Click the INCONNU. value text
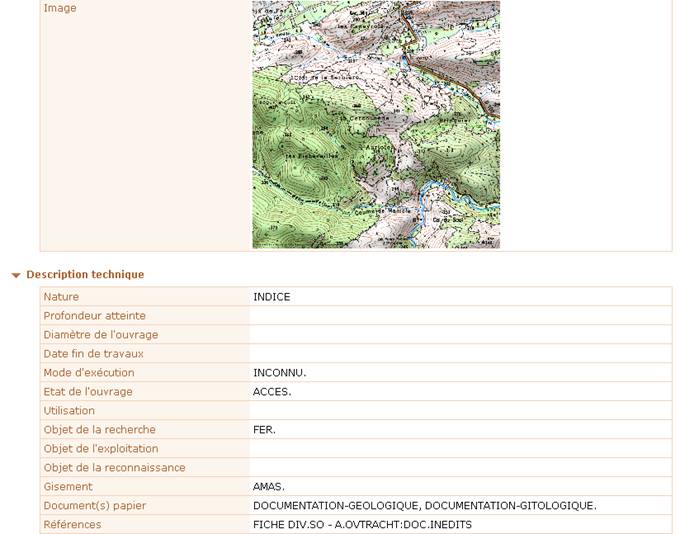This screenshot has height=534, width=680. (280, 373)
